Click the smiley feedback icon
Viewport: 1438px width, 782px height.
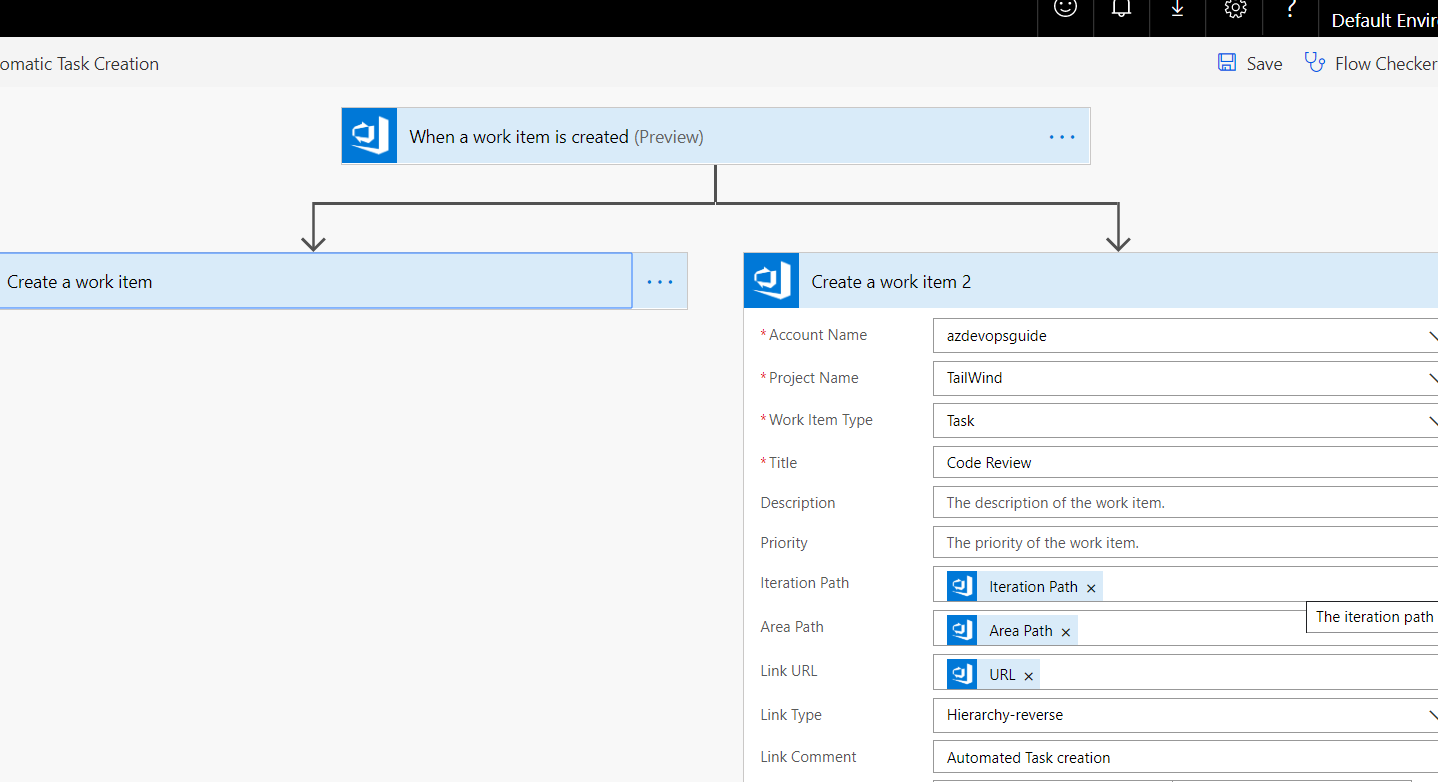click(x=1065, y=8)
